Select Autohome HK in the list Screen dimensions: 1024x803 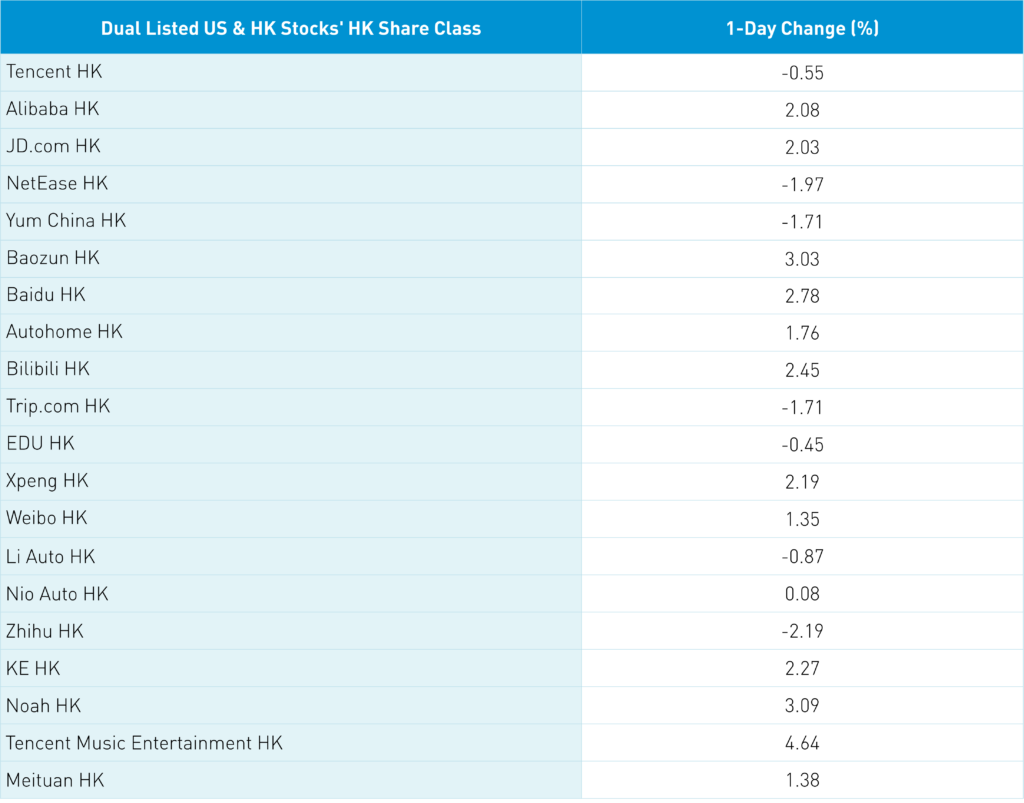coord(64,332)
